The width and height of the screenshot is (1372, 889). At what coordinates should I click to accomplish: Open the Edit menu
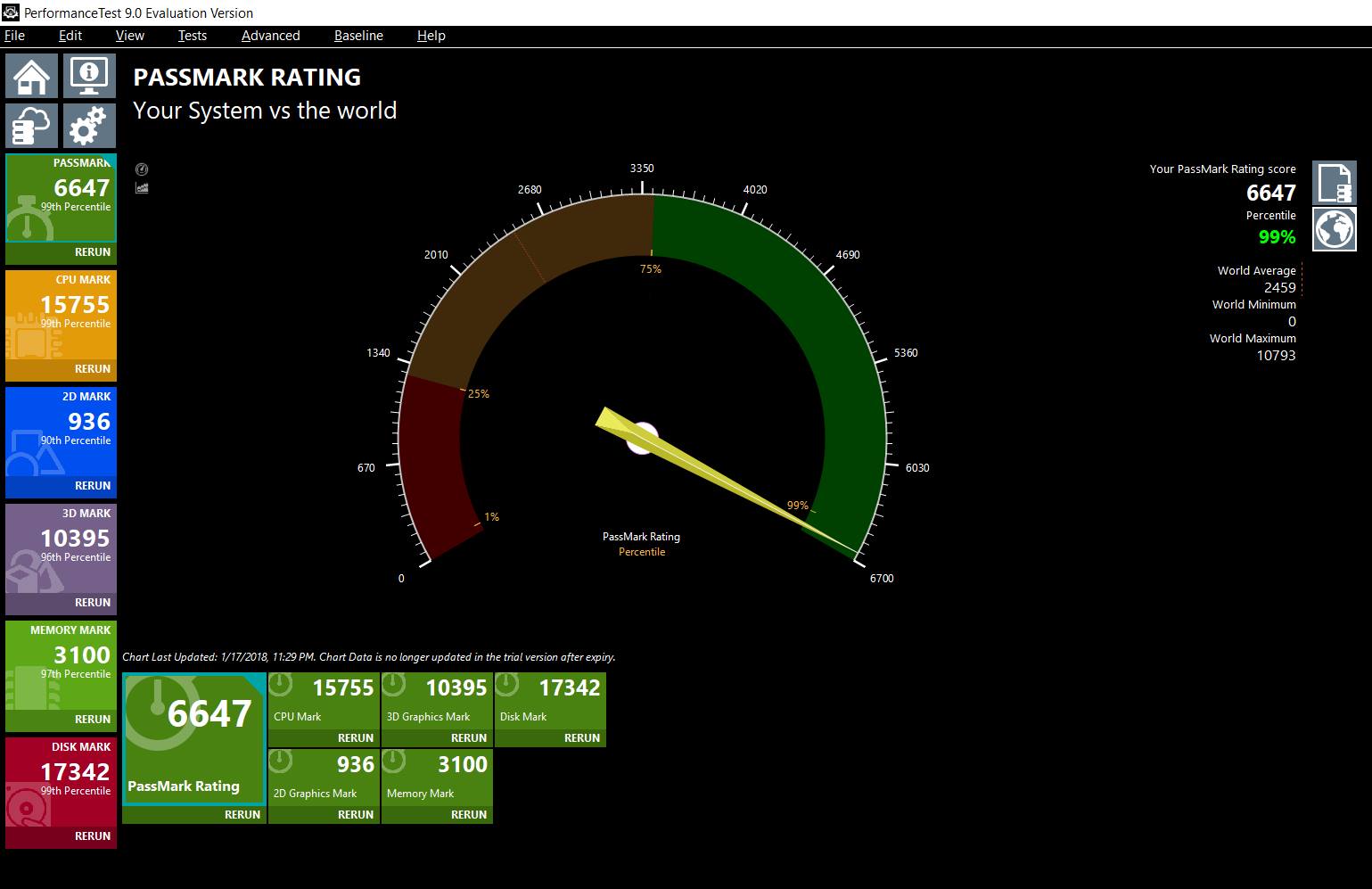click(x=70, y=36)
